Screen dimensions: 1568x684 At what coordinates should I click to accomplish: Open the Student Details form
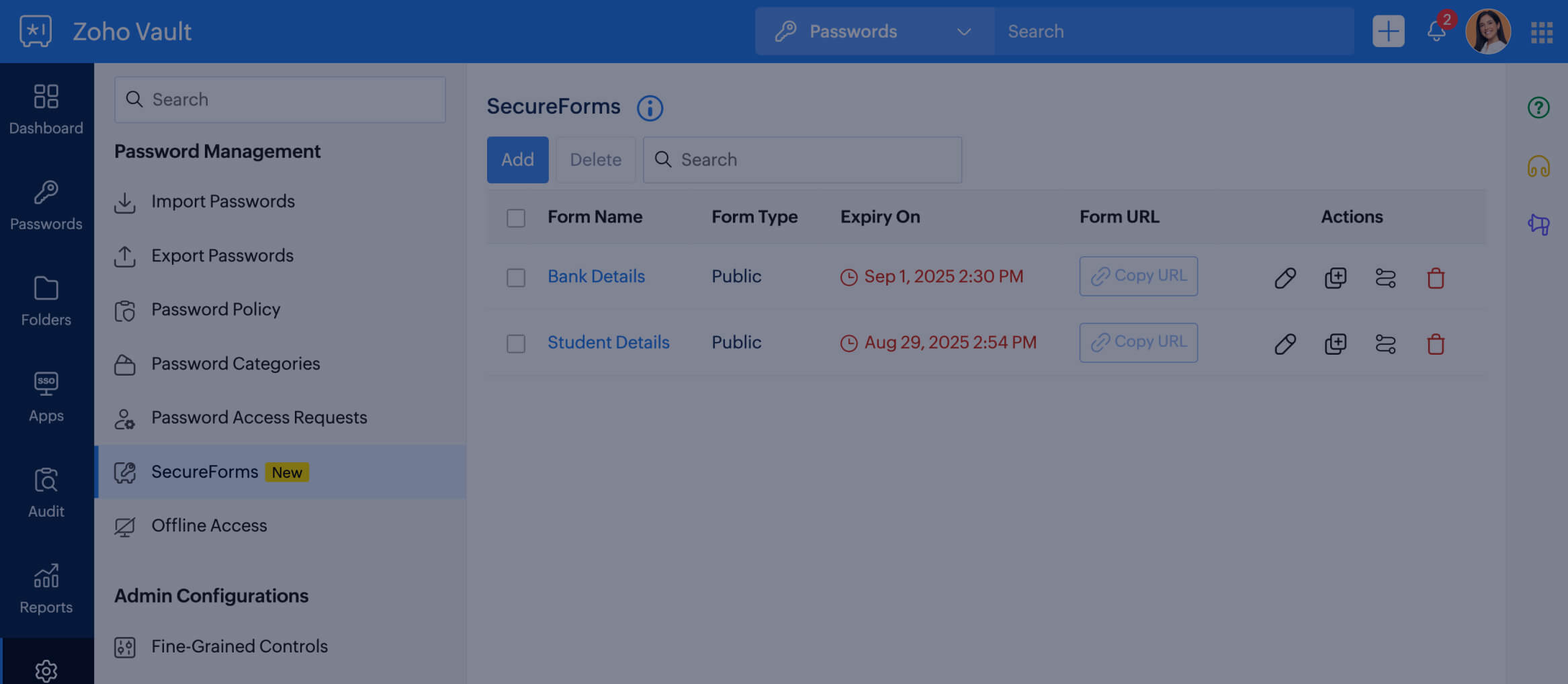pyautogui.click(x=608, y=342)
